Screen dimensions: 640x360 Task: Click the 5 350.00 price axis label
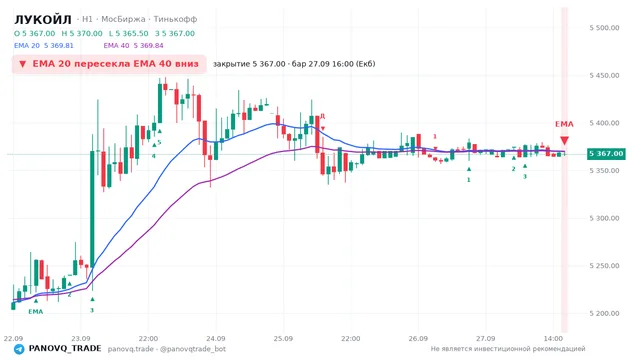click(x=604, y=171)
